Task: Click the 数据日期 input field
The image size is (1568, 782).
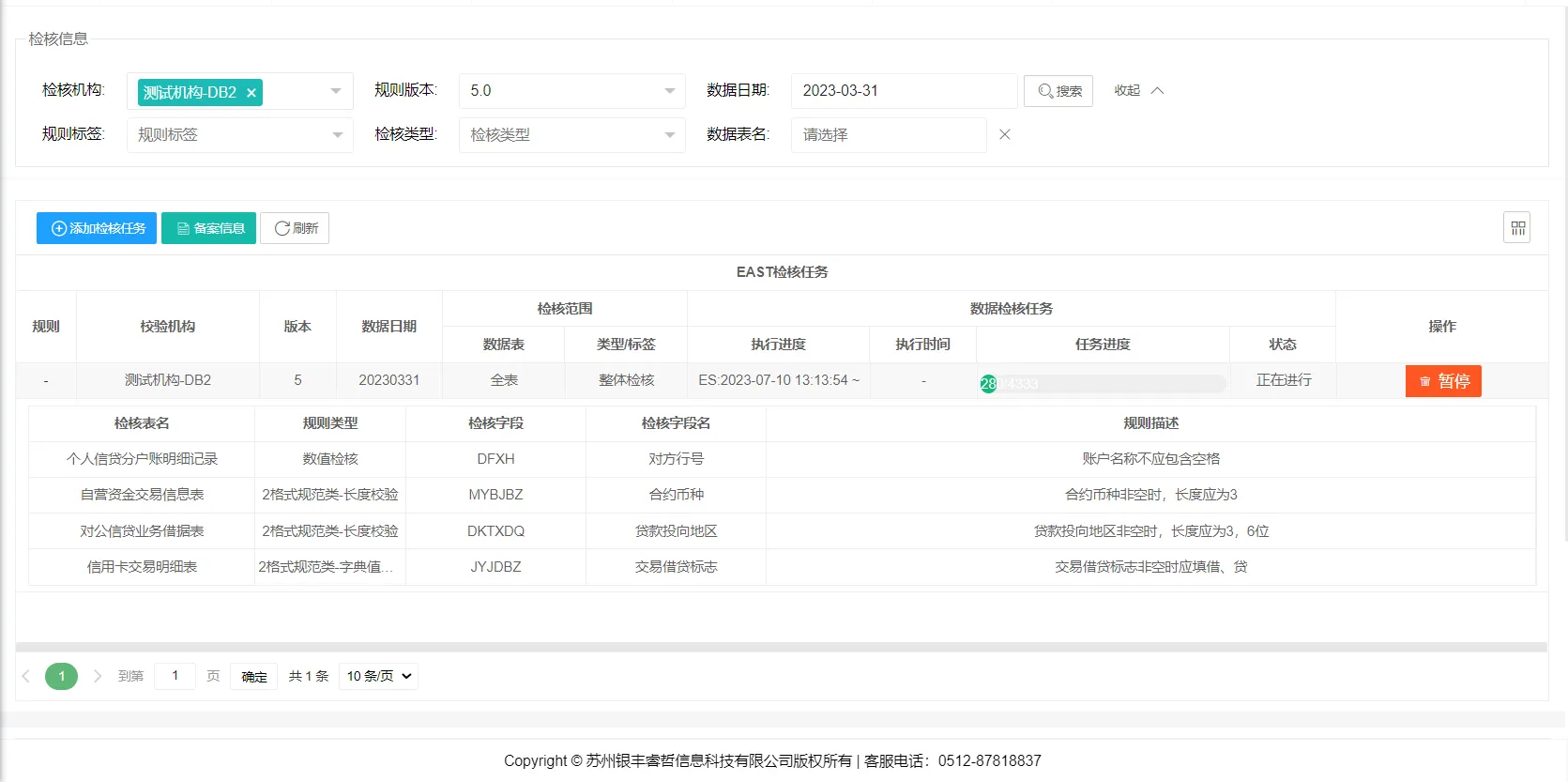Action: click(x=903, y=91)
